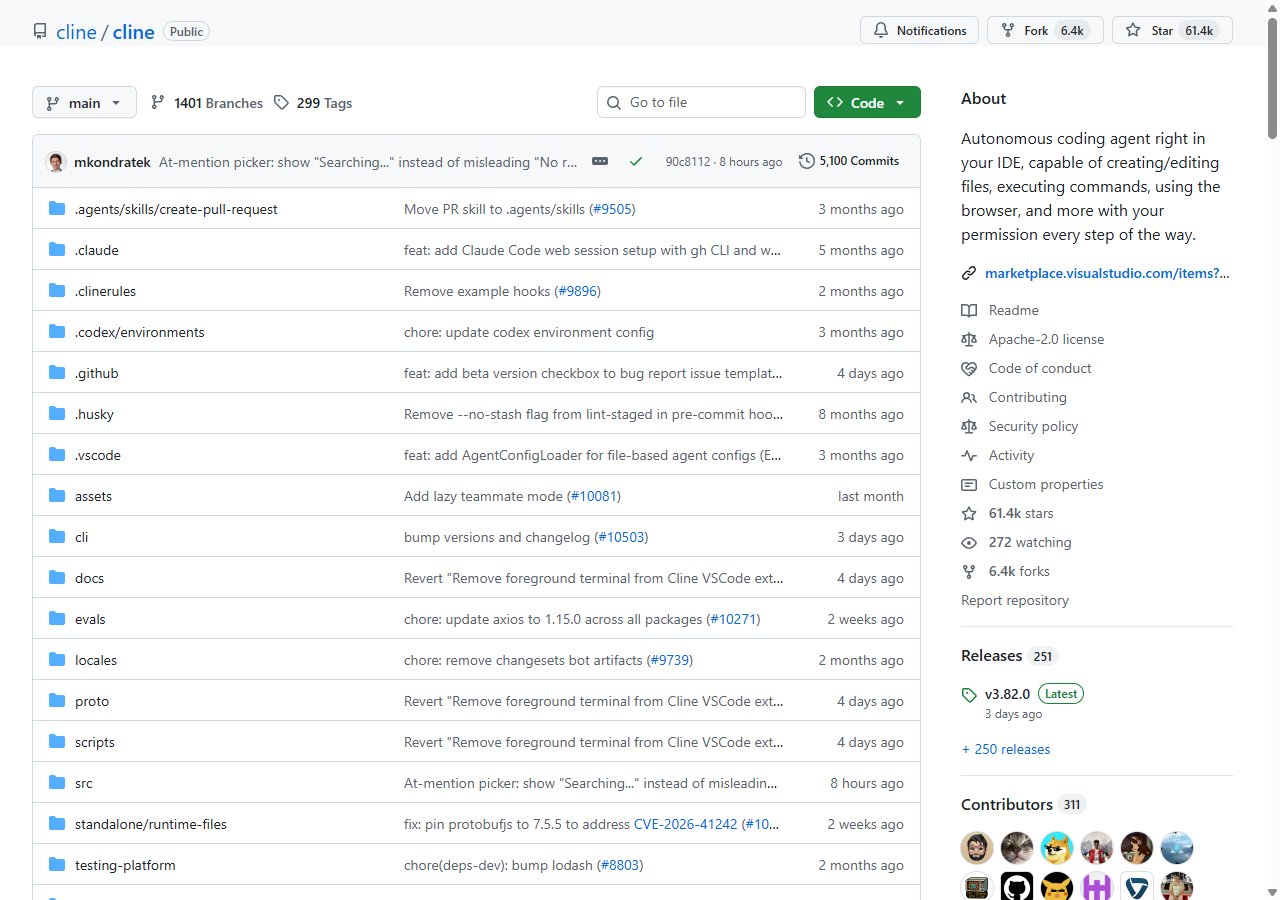The image size is (1280, 900).
Task: Click the Code of conduct heart icon
Action: tap(969, 368)
